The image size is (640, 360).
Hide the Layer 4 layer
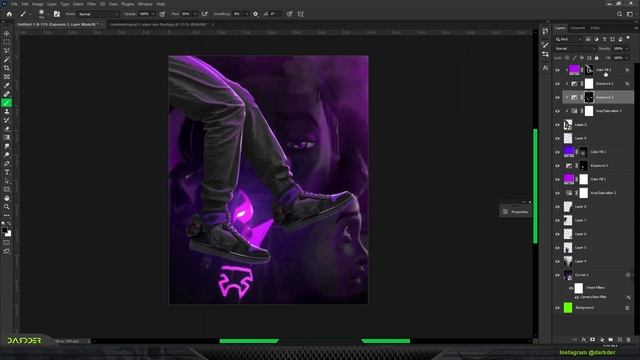pos(558,261)
